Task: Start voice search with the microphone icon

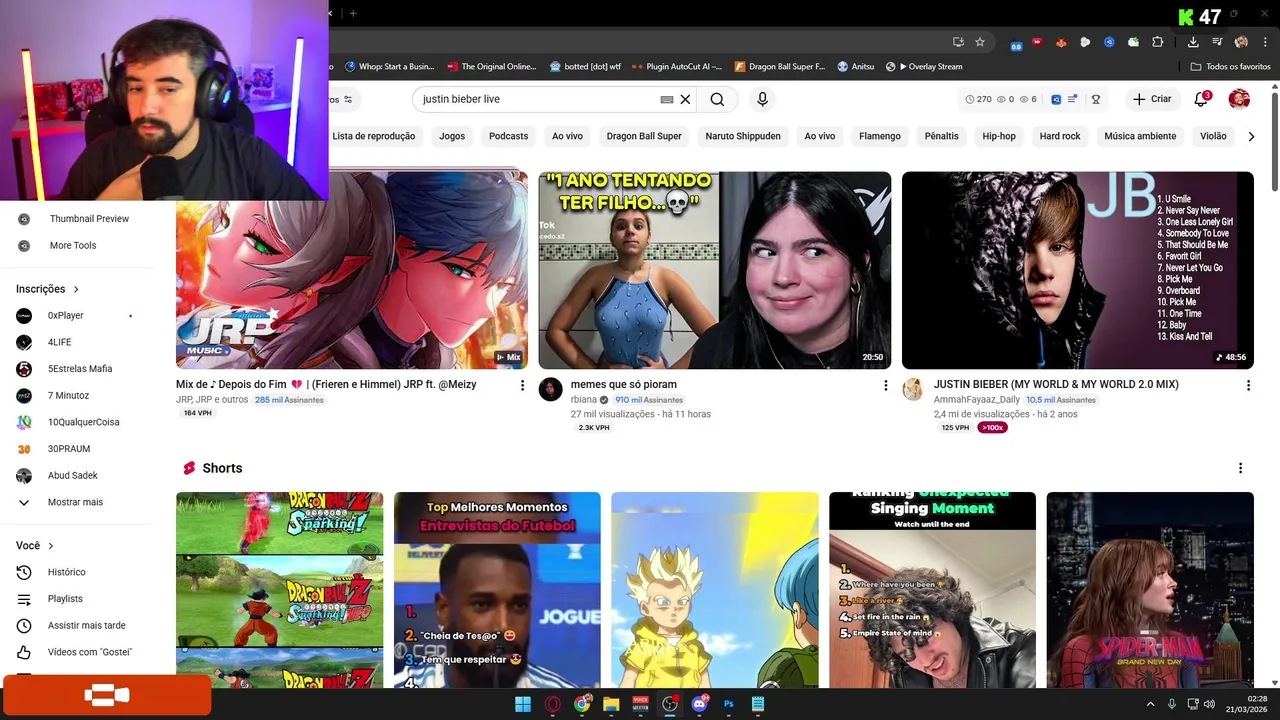Action: 762,99
